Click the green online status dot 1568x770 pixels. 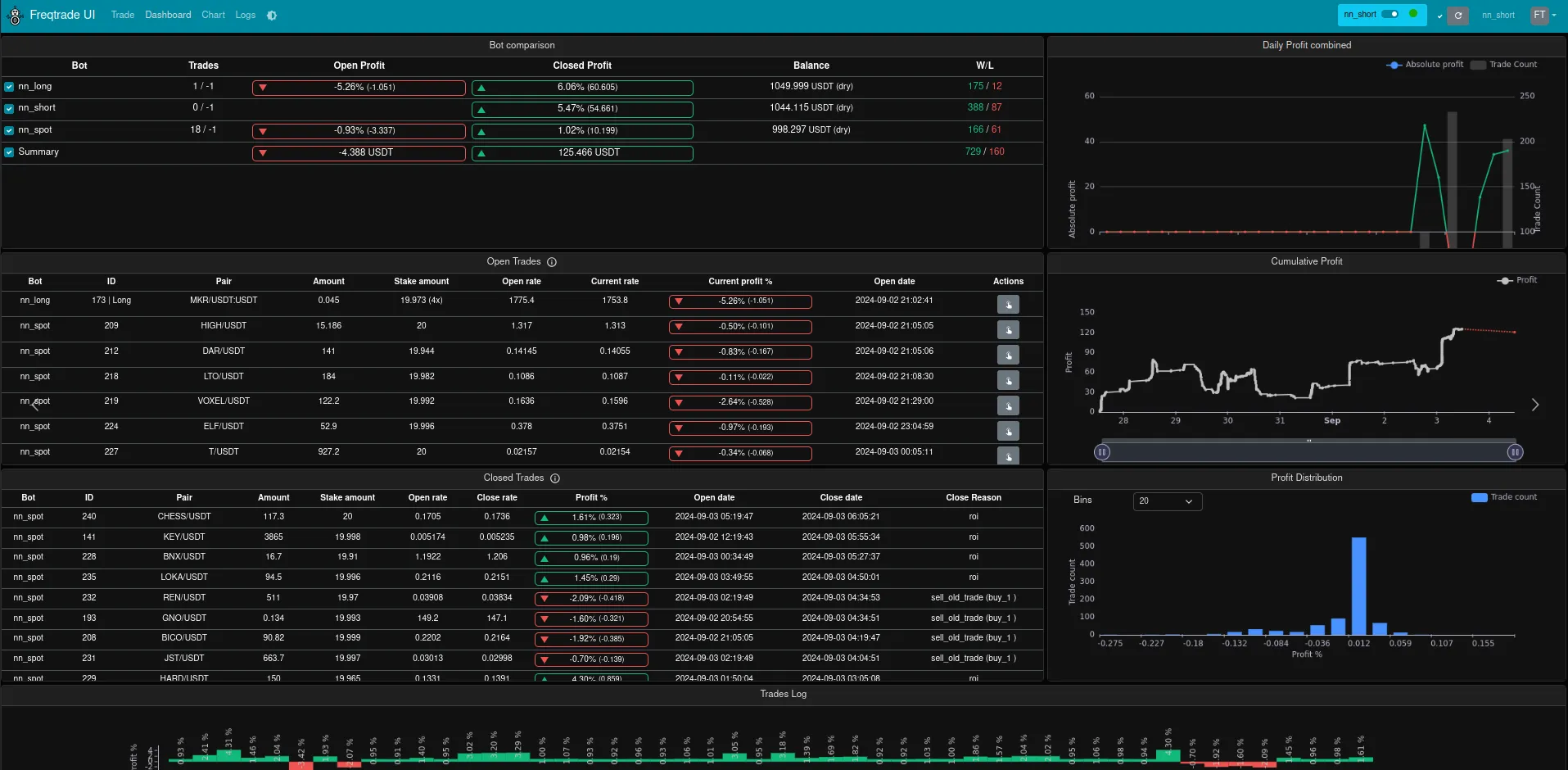(x=1412, y=14)
